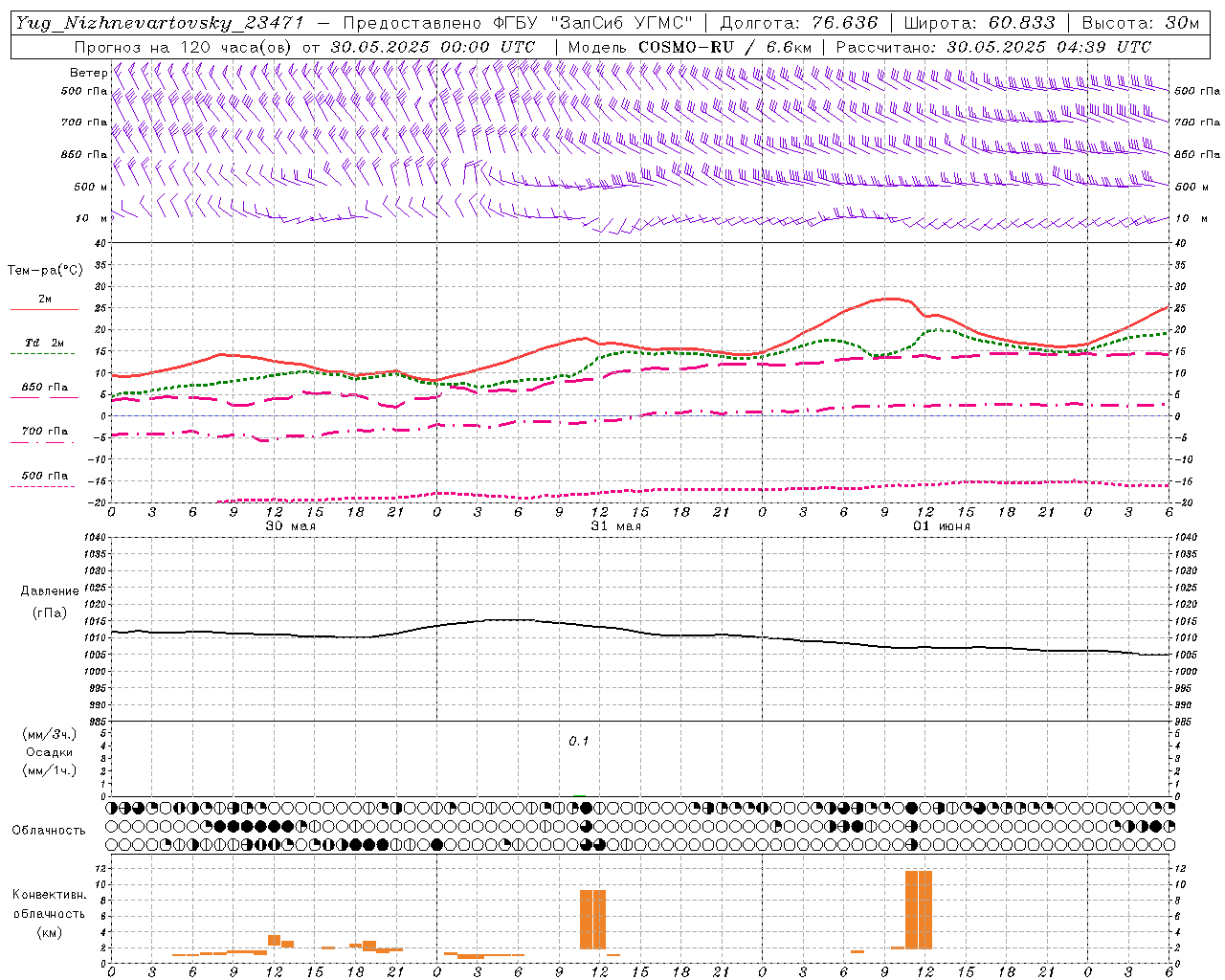The image size is (1225, 980).
Task: Click the "Ветер" wind panel label
Action: (89, 73)
